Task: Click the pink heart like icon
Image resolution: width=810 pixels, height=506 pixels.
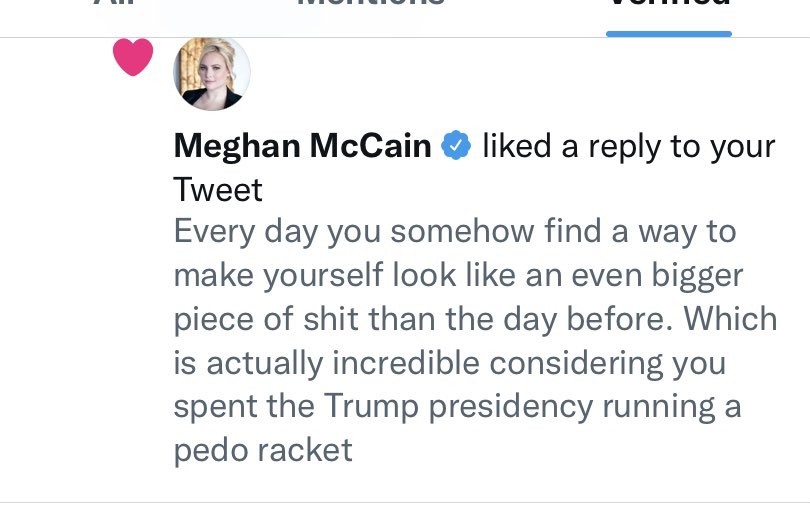Action: 133,57
